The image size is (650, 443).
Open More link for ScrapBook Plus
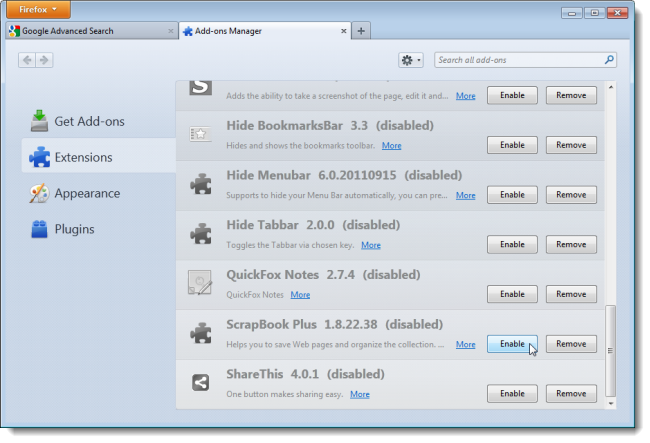(x=466, y=345)
